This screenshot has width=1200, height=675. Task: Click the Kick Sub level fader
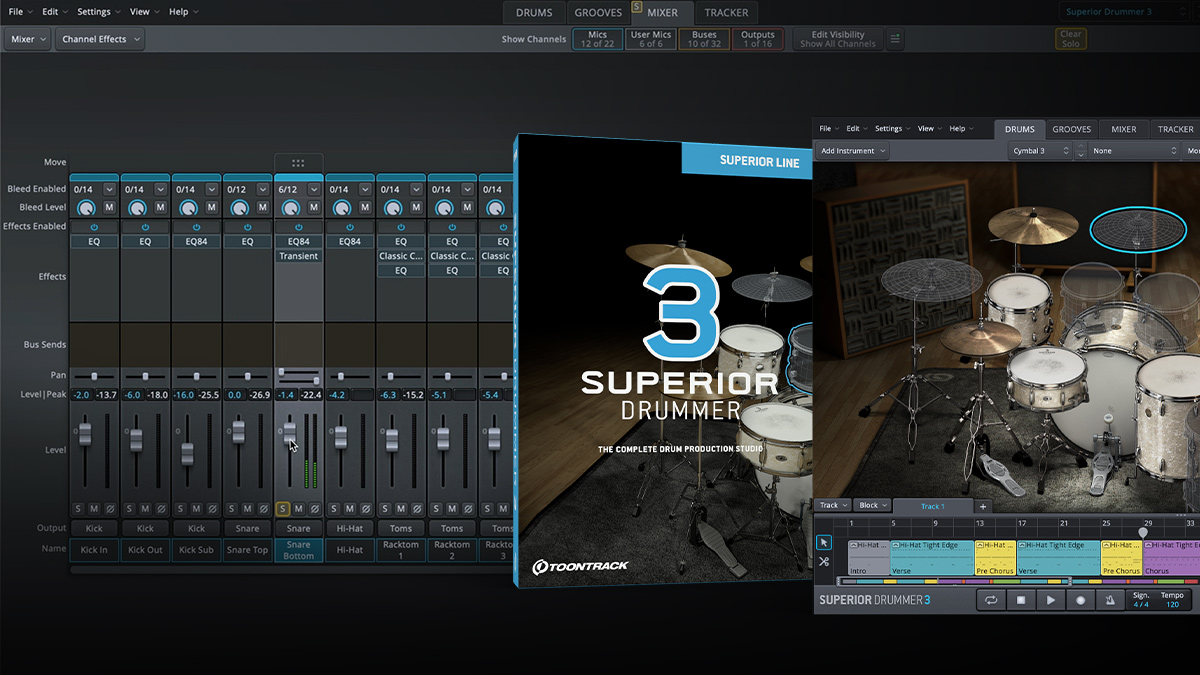187,452
